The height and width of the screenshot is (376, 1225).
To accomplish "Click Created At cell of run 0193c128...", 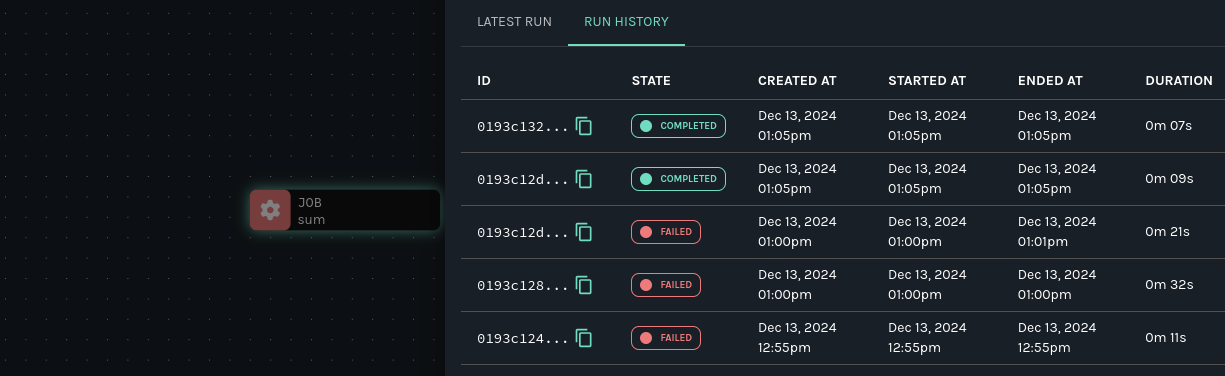I will click(x=797, y=285).
